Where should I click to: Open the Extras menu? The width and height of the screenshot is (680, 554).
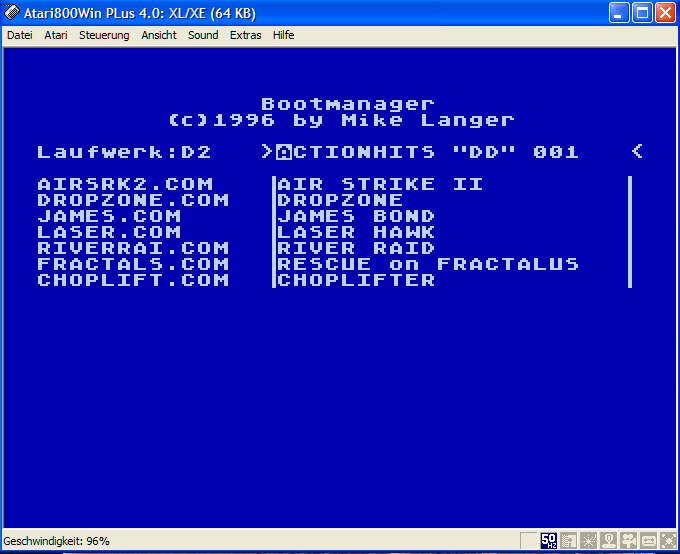tap(245, 35)
